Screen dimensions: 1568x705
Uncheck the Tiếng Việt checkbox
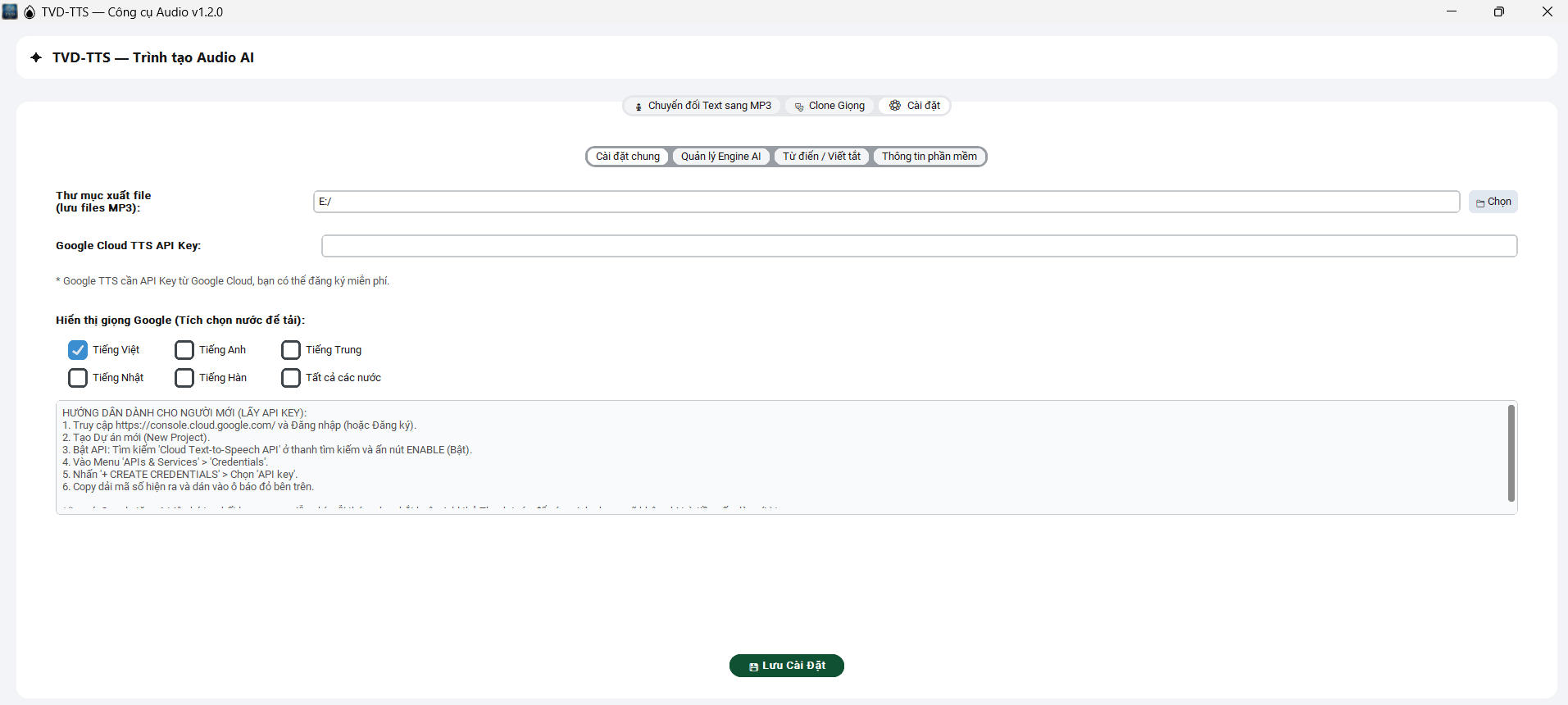pos(78,350)
